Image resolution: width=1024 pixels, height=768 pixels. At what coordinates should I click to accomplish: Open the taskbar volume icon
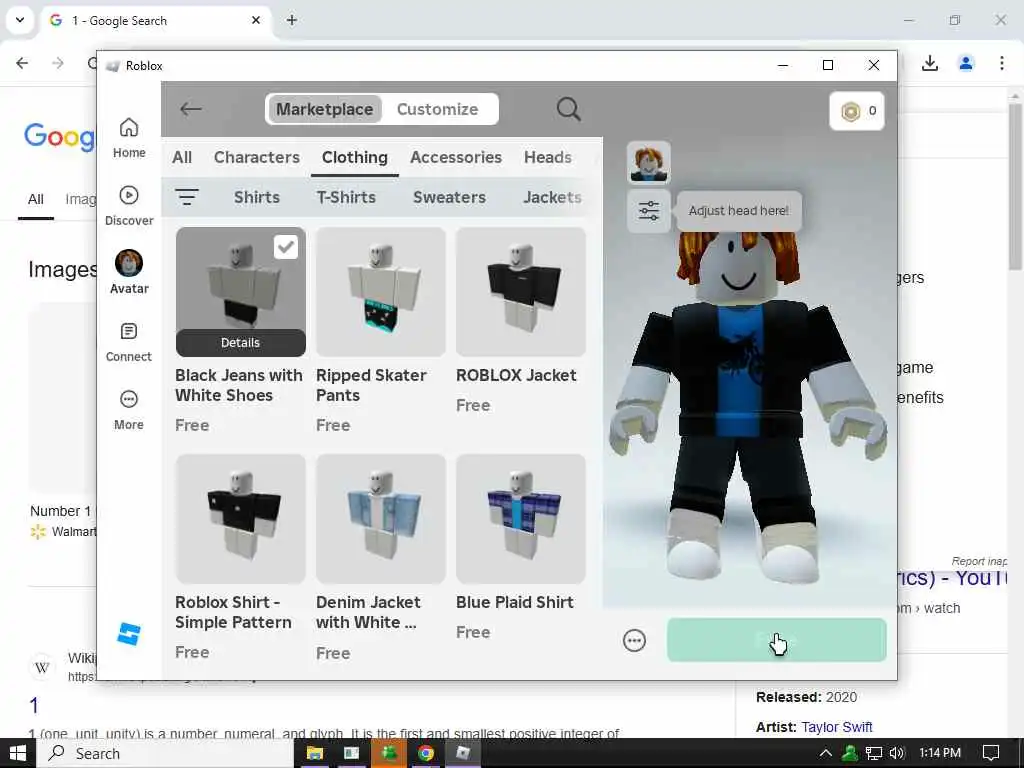pyautogui.click(x=897, y=753)
